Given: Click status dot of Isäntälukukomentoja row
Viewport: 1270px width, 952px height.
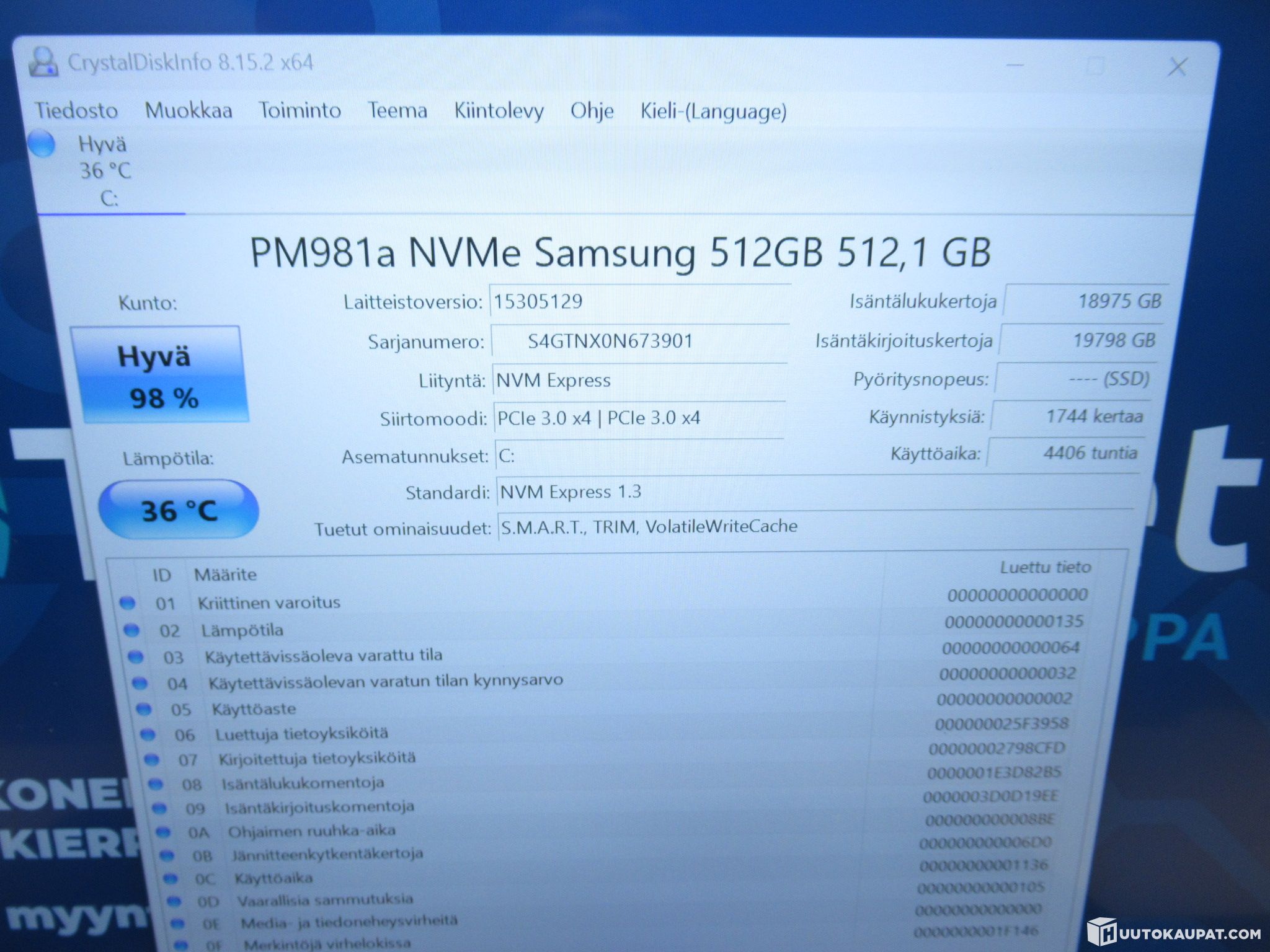Looking at the screenshot, I should (156, 783).
